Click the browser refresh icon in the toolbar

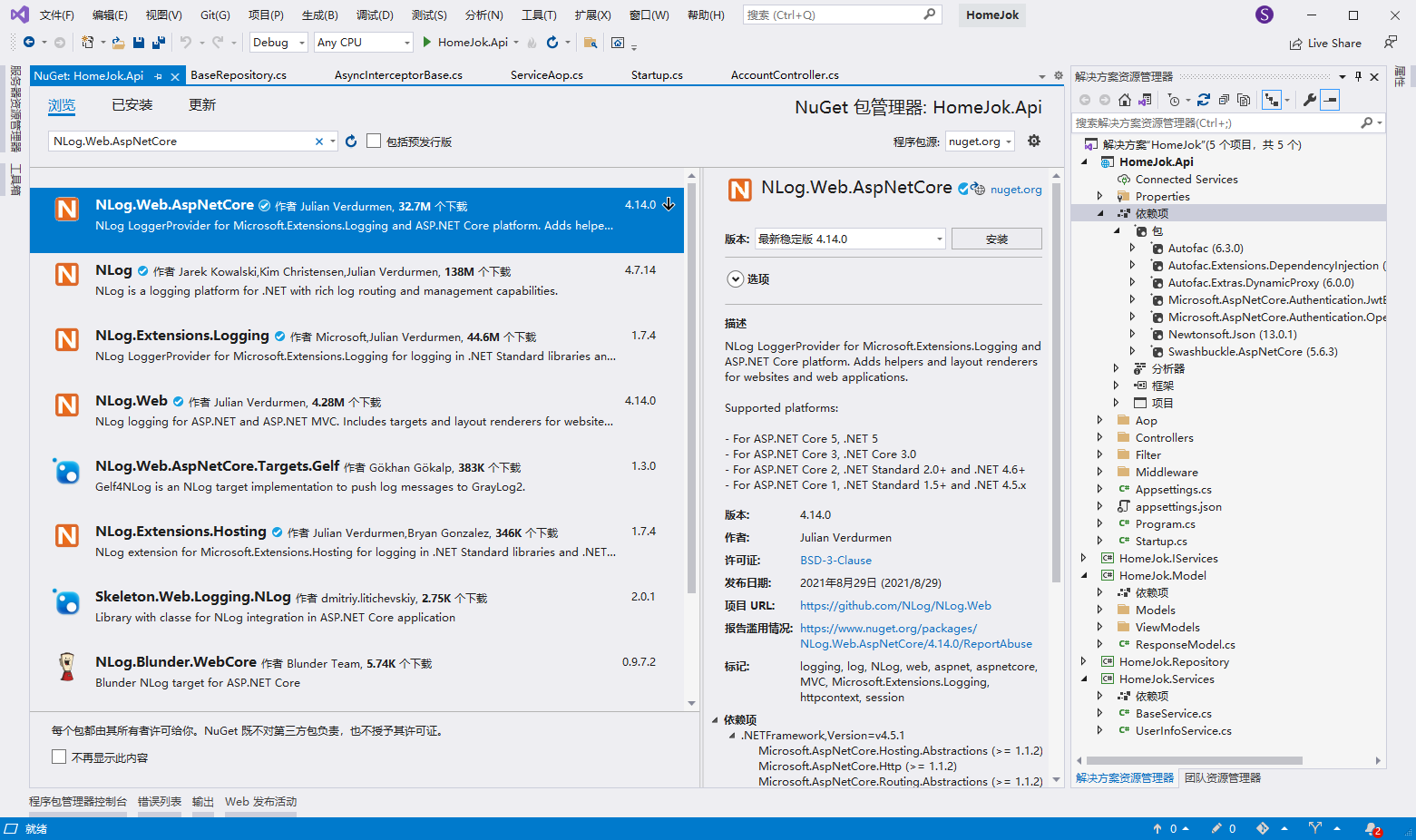click(x=552, y=43)
